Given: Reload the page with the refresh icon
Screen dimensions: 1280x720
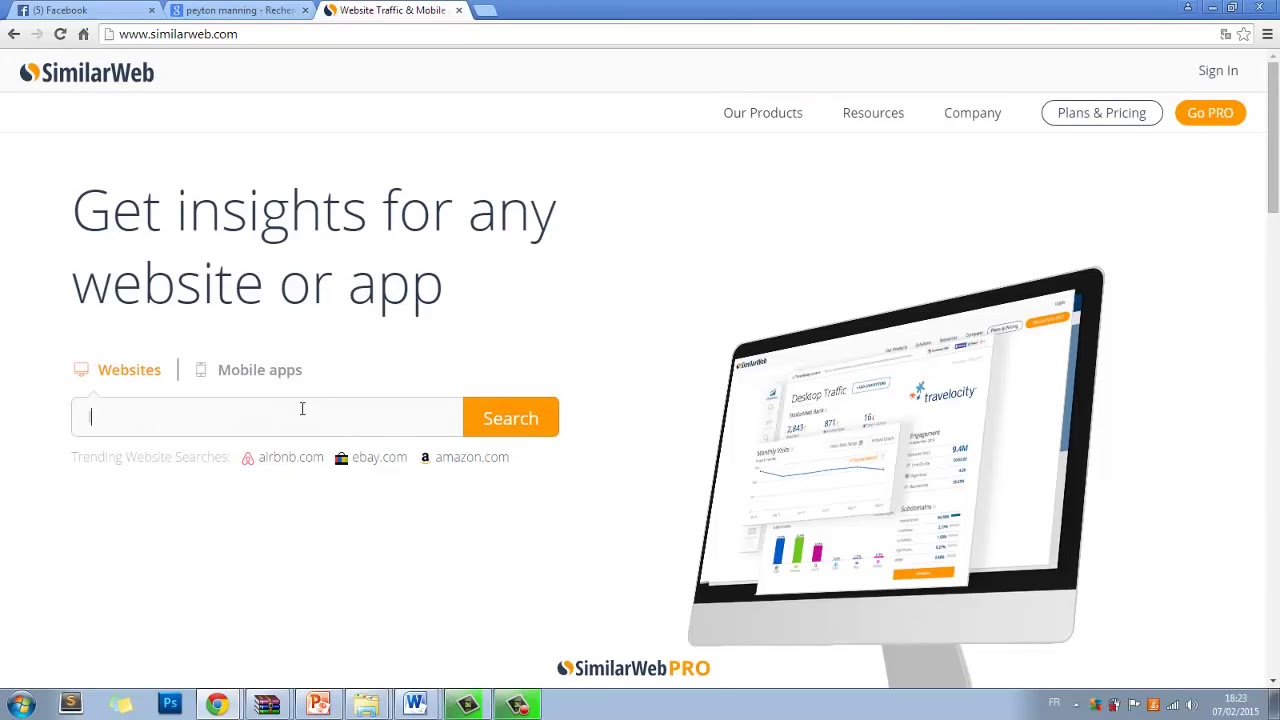Looking at the screenshot, I should pyautogui.click(x=60, y=34).
